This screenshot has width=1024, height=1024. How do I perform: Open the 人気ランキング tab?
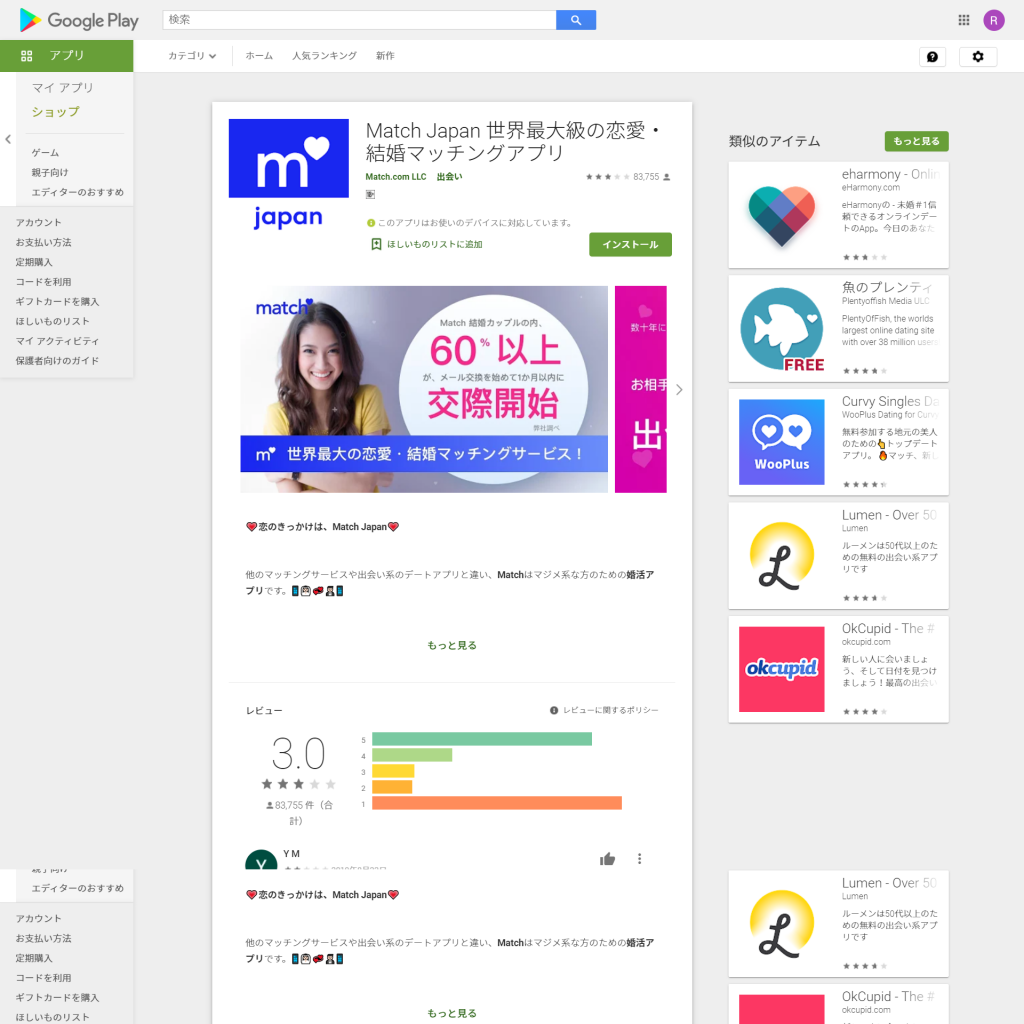pyautogui.click(x=324, y=56)
